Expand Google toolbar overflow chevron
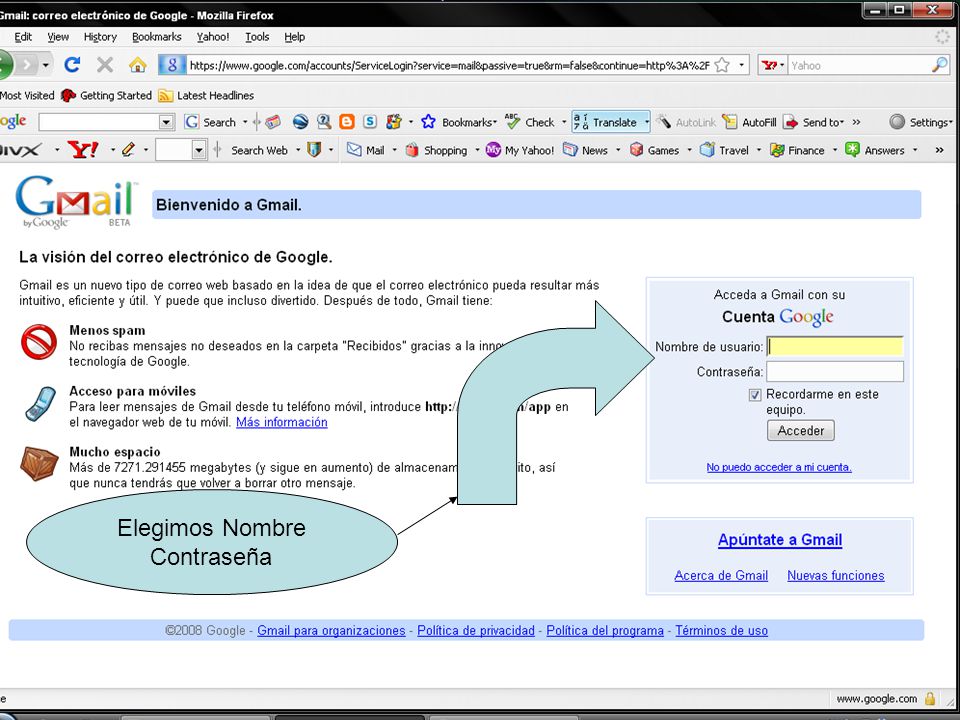 [x=856, y=122]
